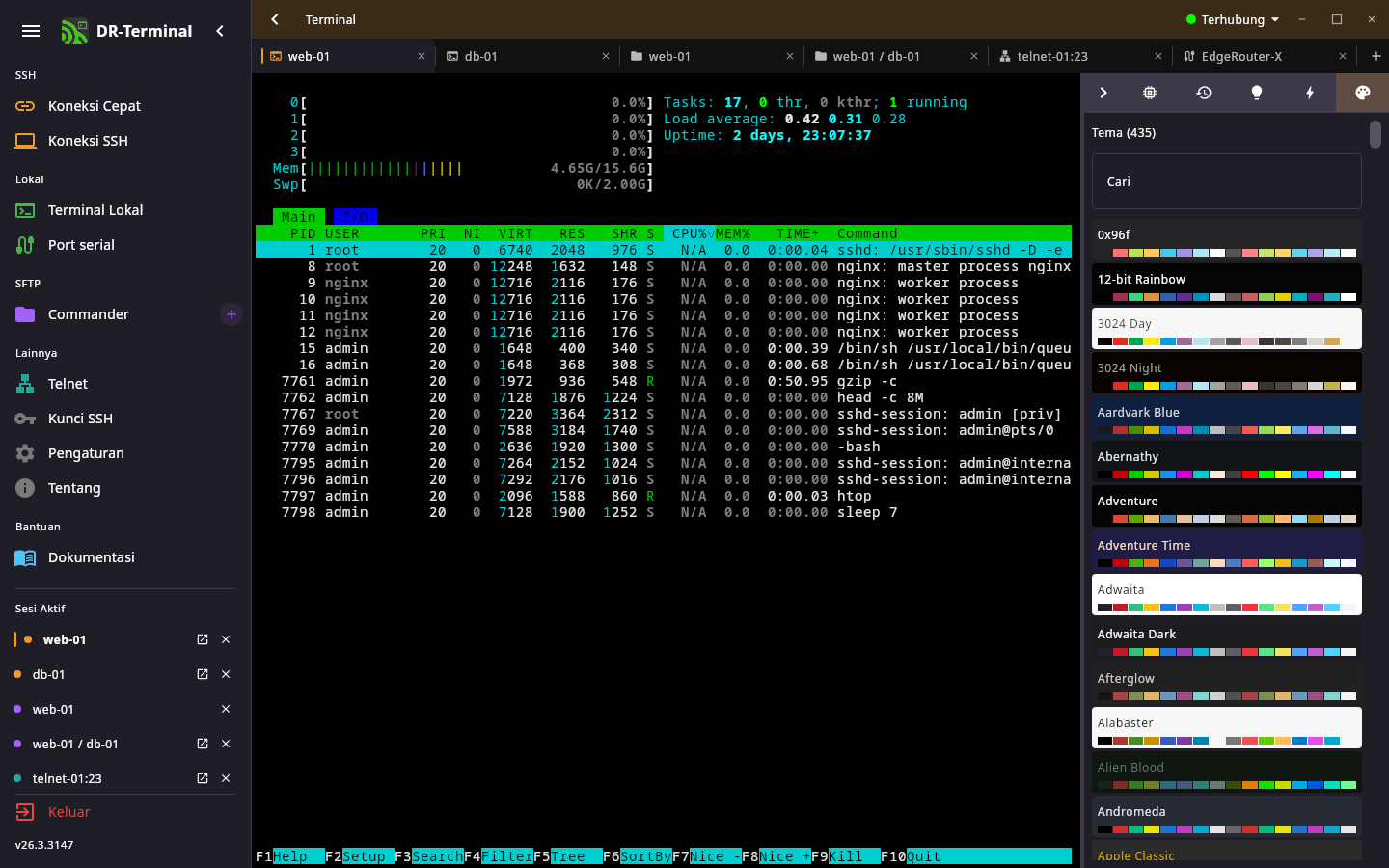Click F3 Search in htop footer
This screenshot has width=1389, height=868.
(429, 856)
